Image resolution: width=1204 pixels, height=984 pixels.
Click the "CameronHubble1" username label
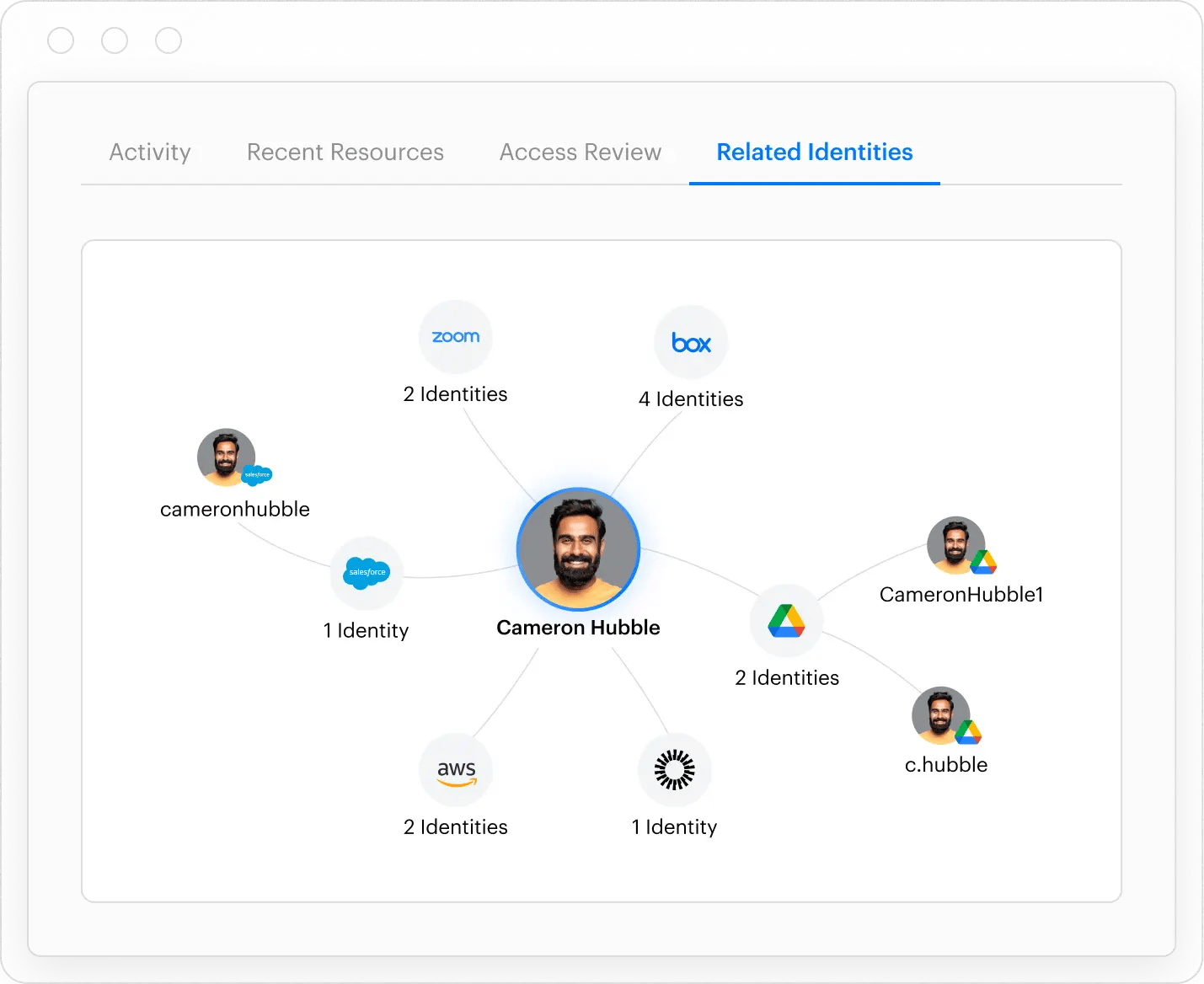[961, 595]
